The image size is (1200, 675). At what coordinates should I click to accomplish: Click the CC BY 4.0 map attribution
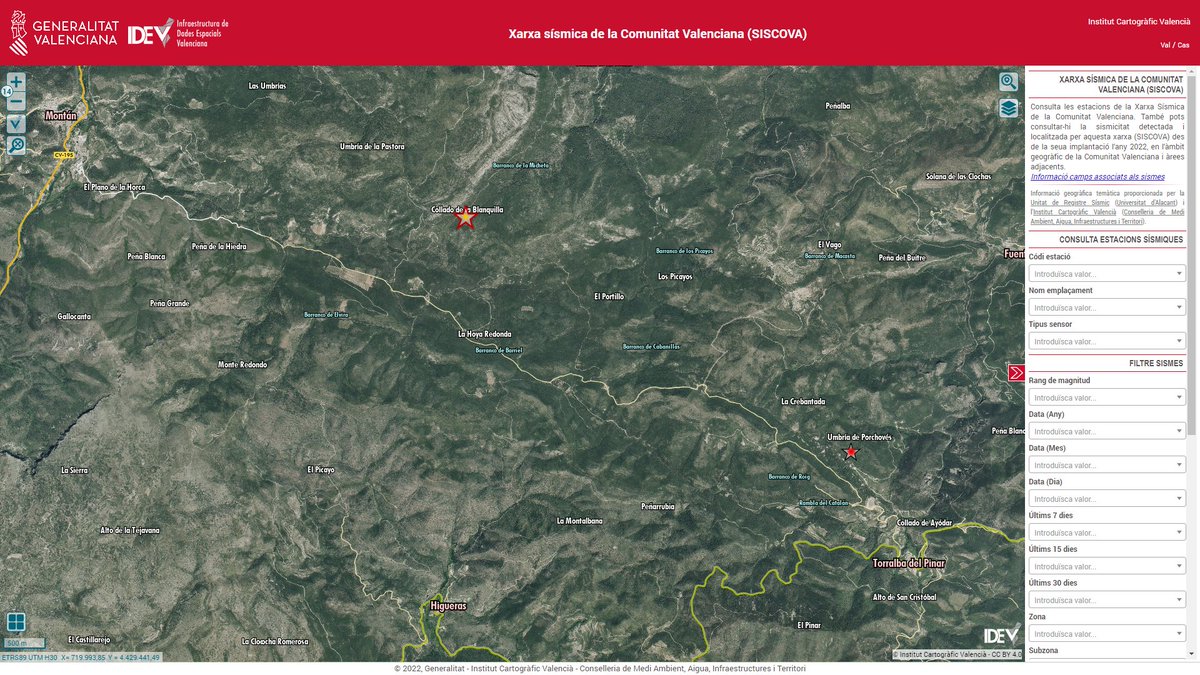[x=957, y=655]
